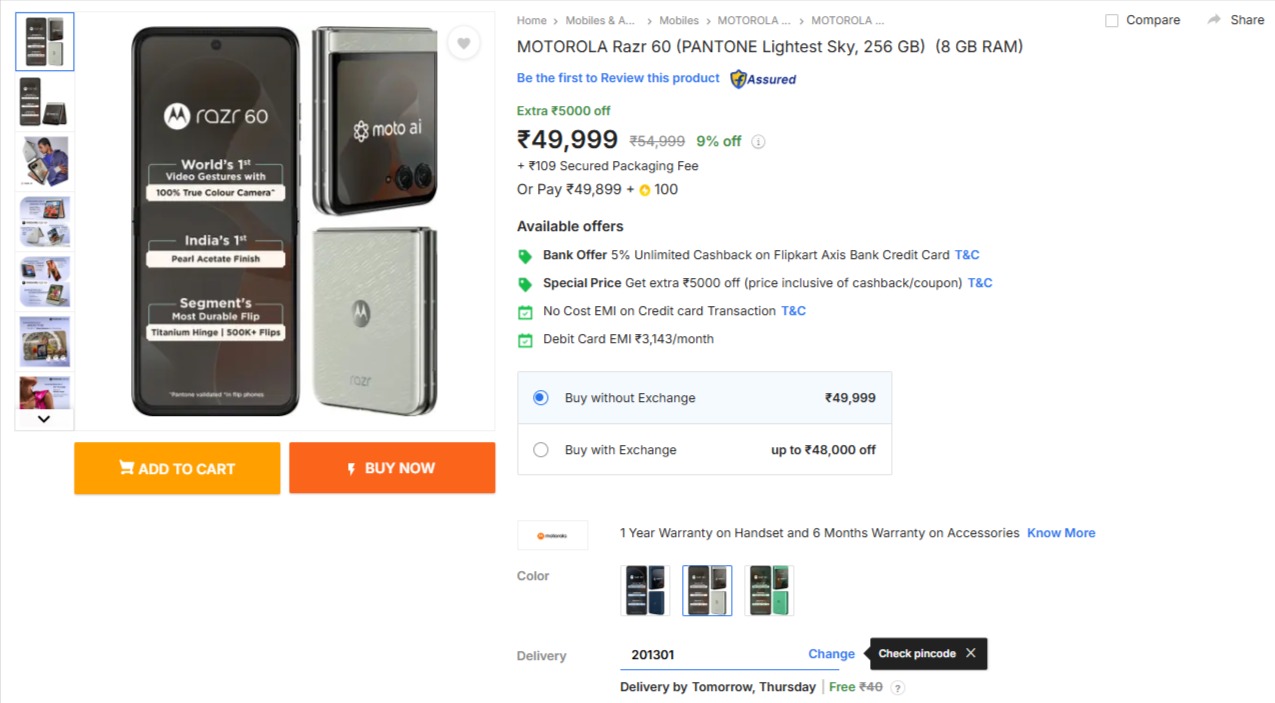Go to Mobiles breadcrumb category
Viewport: 1275px width, 703px height.
tap(679, 20)
